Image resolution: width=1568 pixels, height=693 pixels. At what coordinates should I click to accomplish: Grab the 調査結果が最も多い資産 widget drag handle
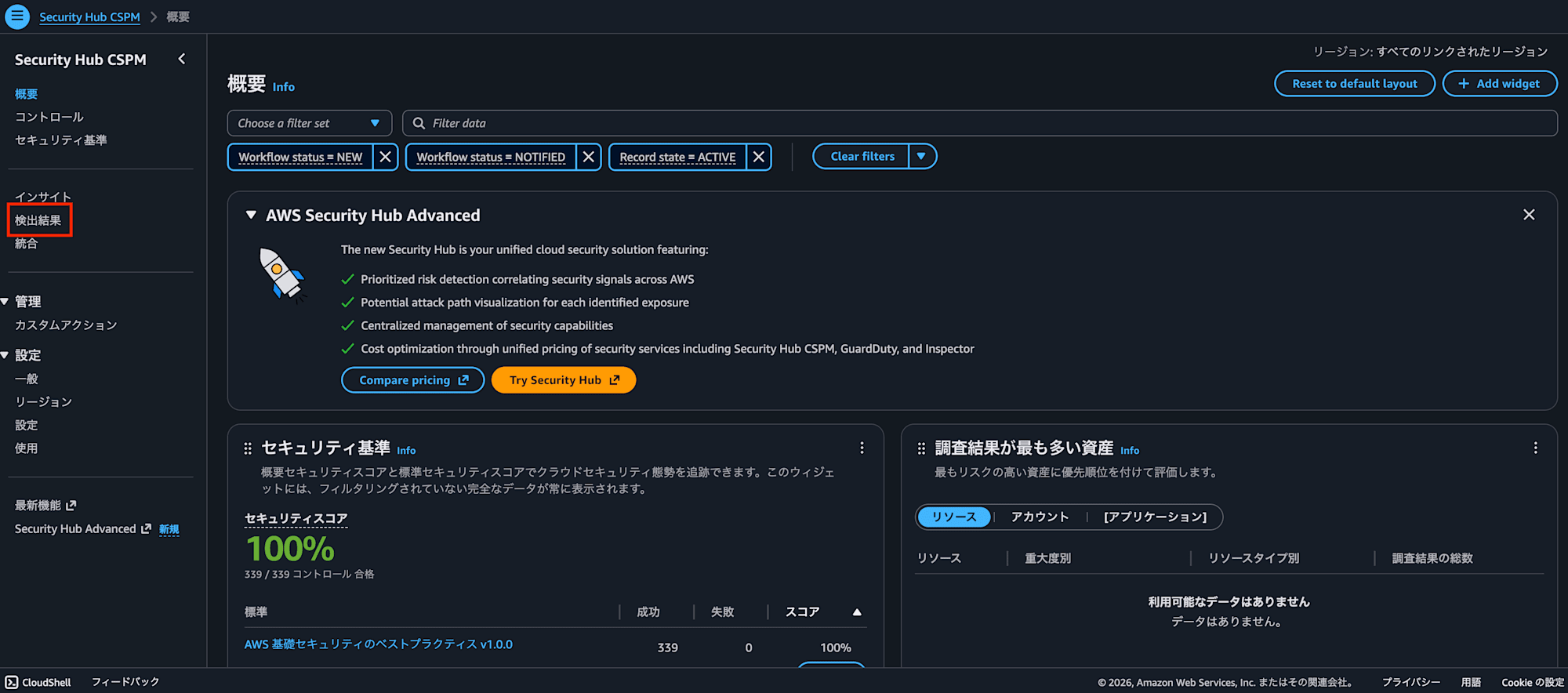point(921,448)
